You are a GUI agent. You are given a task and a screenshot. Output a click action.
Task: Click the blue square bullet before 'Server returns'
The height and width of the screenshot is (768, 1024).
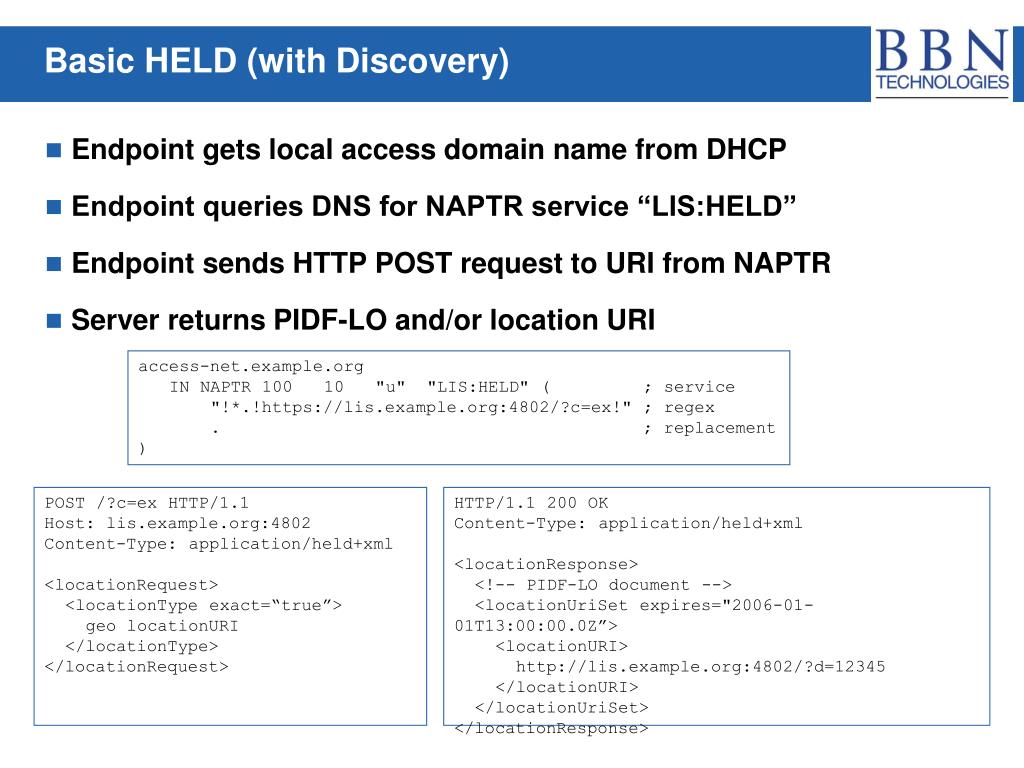coord(54,321)
